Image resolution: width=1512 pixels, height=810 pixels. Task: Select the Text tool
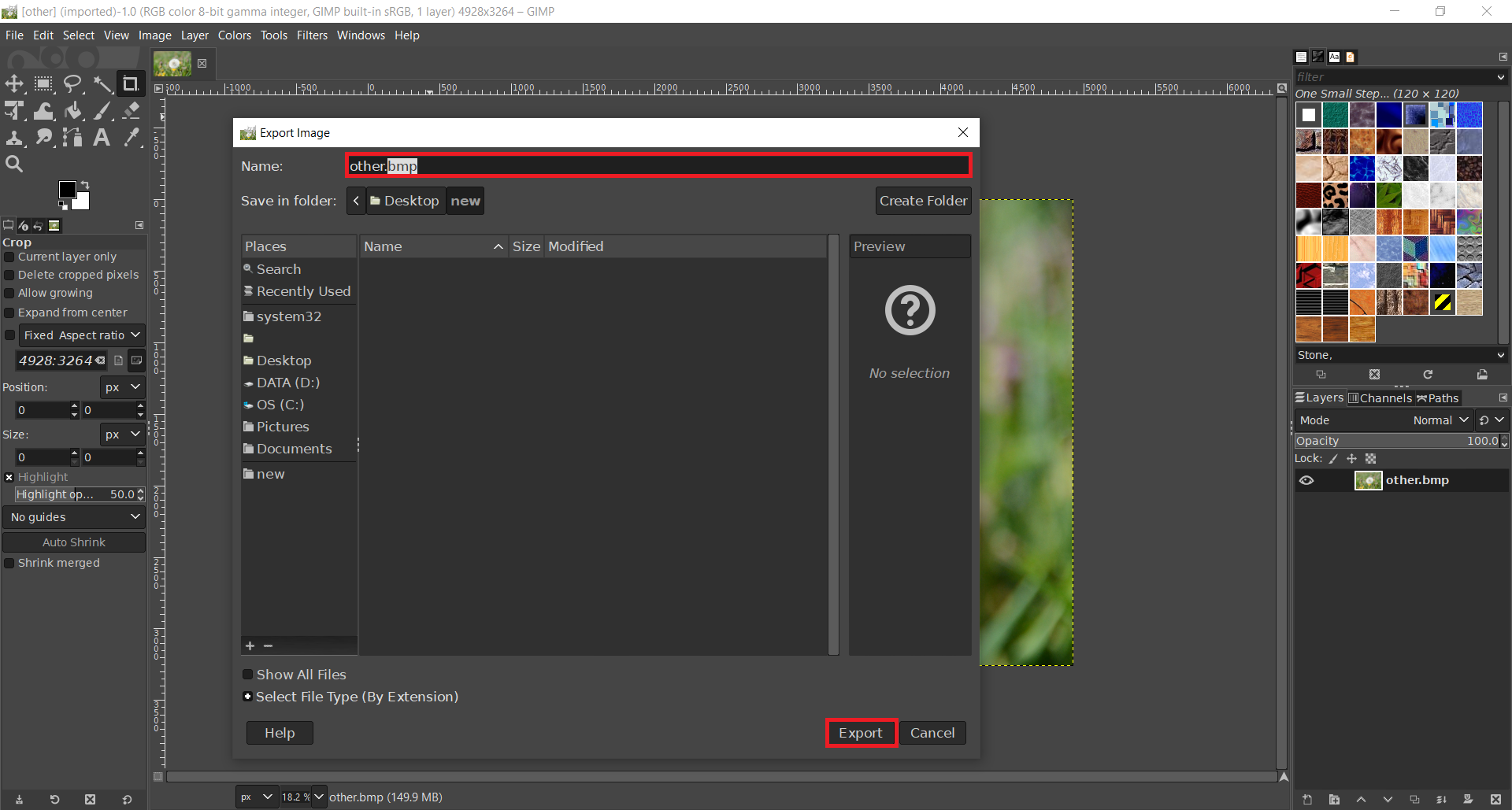point(102,138)
